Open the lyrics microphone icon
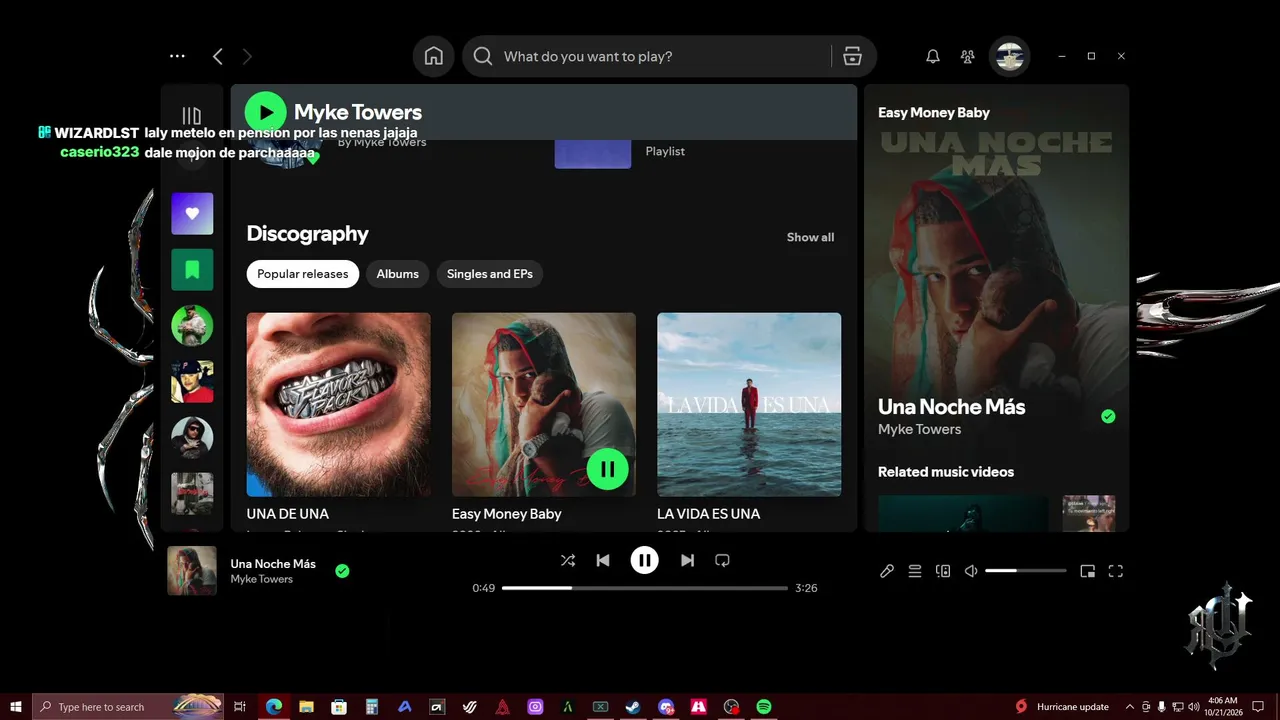This screenshot has width=1280, height=720. point(887,571)
